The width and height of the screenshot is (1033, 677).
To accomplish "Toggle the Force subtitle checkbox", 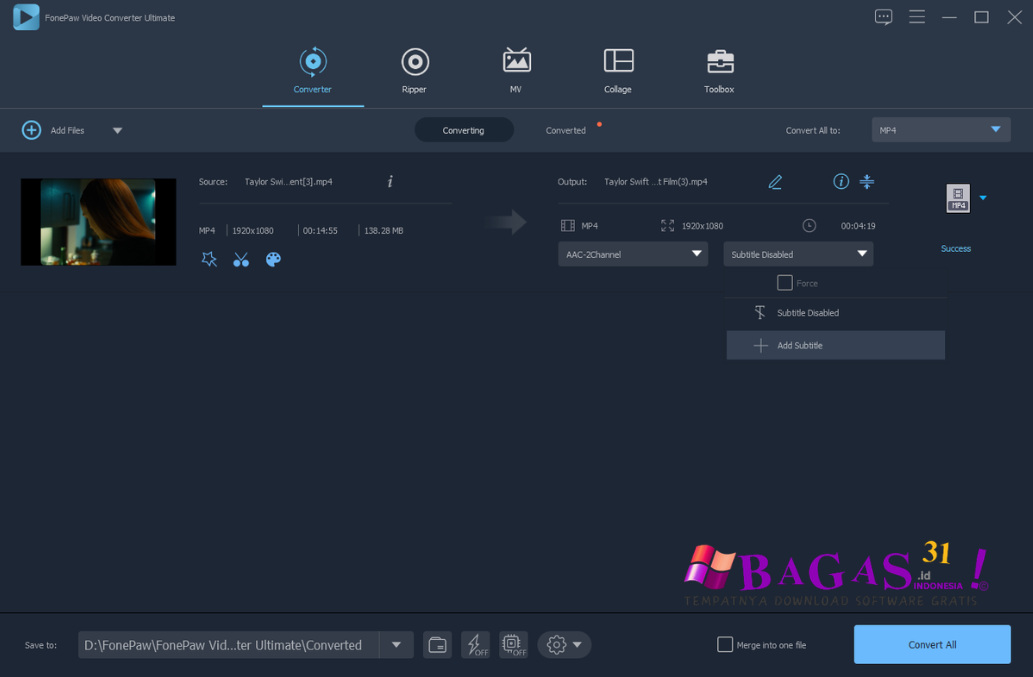I will click(x=785, y=283).
